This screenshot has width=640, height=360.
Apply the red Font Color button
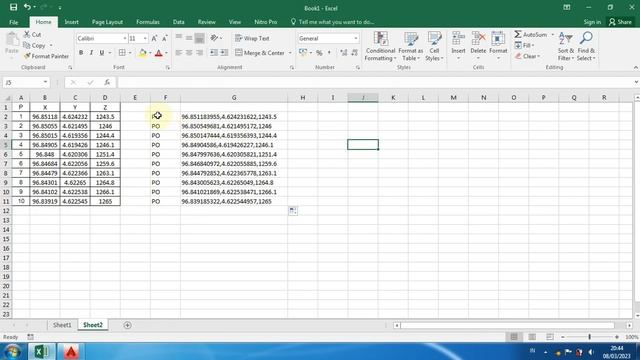[x=159, y=53]
